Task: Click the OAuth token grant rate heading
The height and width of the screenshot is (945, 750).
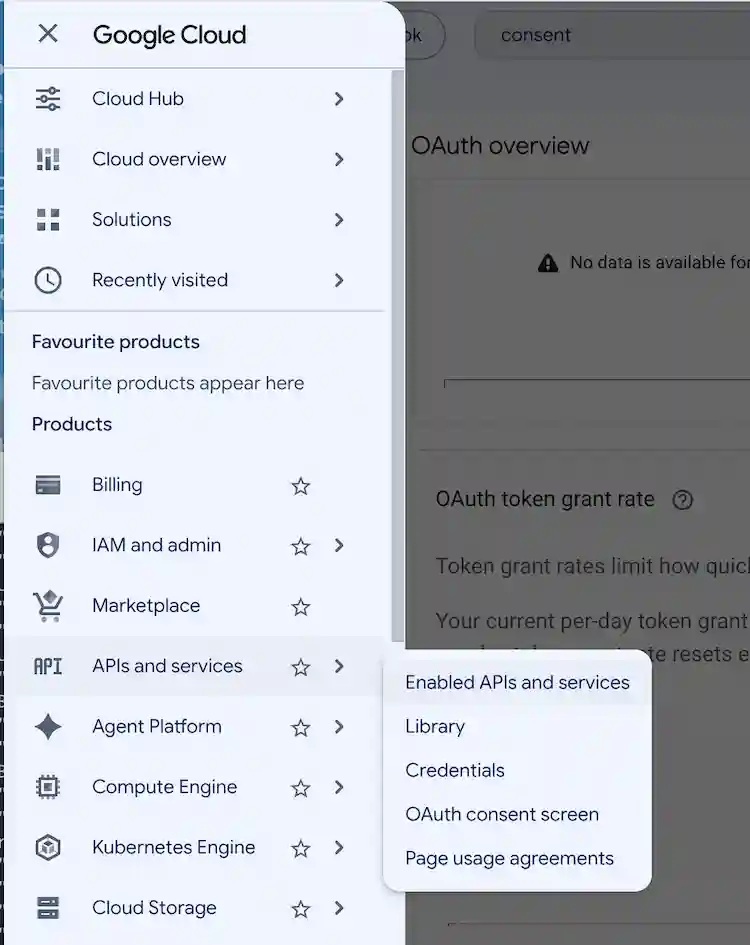Action: pyautogui.click(x=545, y=499)
